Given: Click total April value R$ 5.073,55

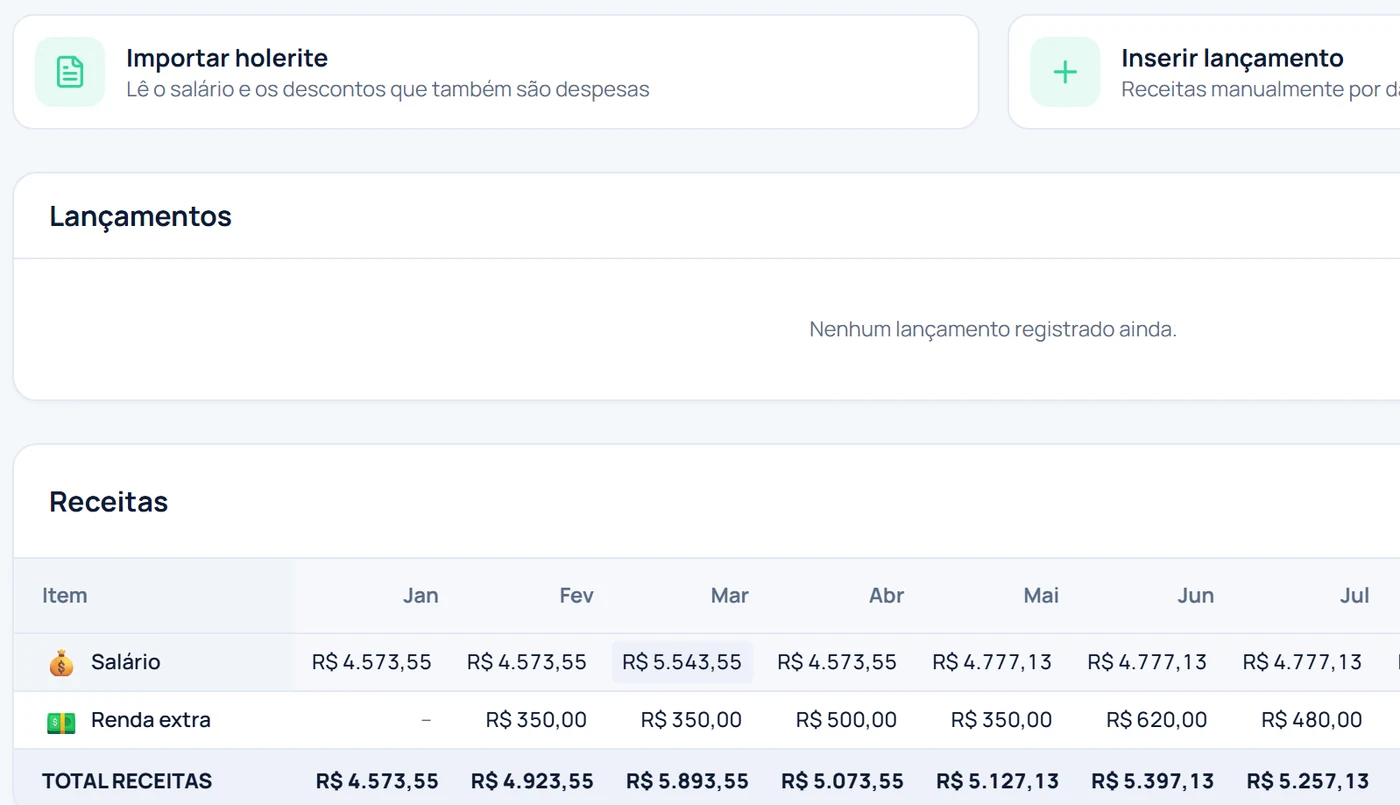Looking at the screenshot, I should click(842, 781).
